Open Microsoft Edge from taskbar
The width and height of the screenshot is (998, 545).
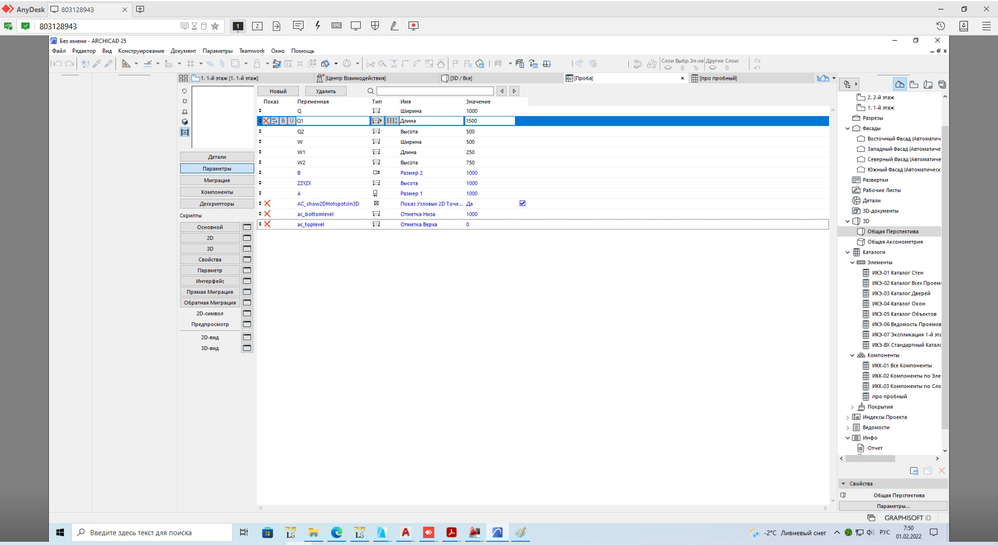[336, 532]
